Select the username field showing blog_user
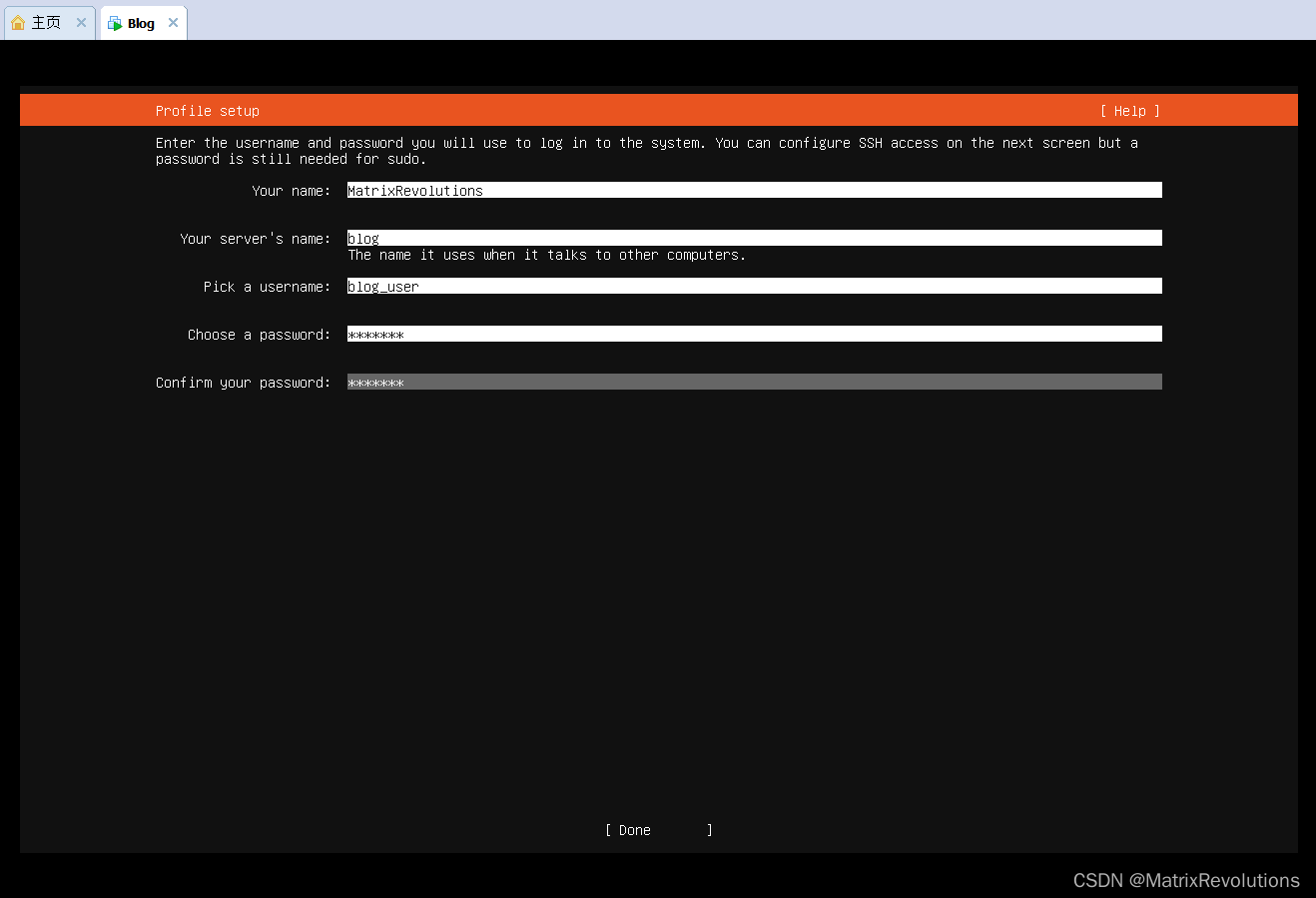The width and height of the screenshot is (1316, 898). 754,286
